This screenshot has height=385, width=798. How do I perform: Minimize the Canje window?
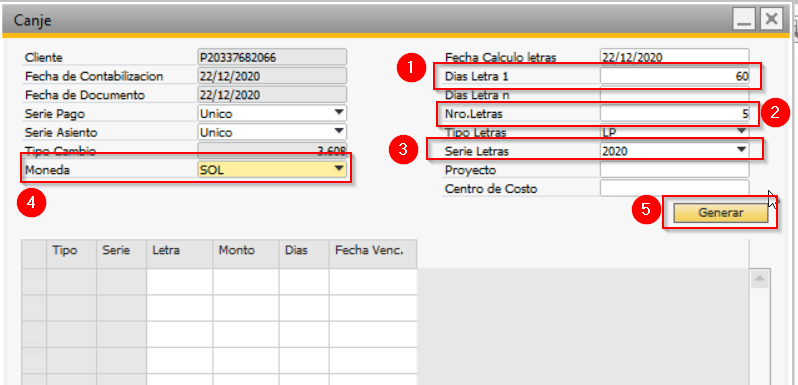point(744,20)
